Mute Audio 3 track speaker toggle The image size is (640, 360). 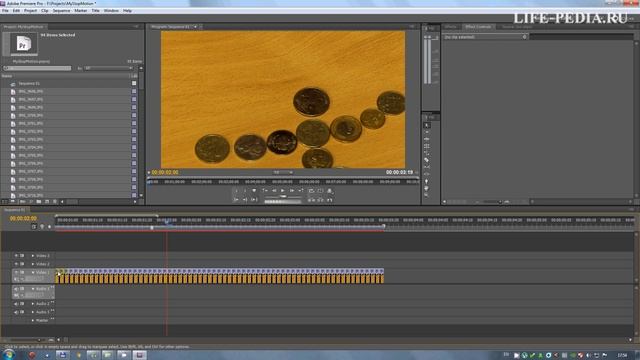[x=16, y=312]
